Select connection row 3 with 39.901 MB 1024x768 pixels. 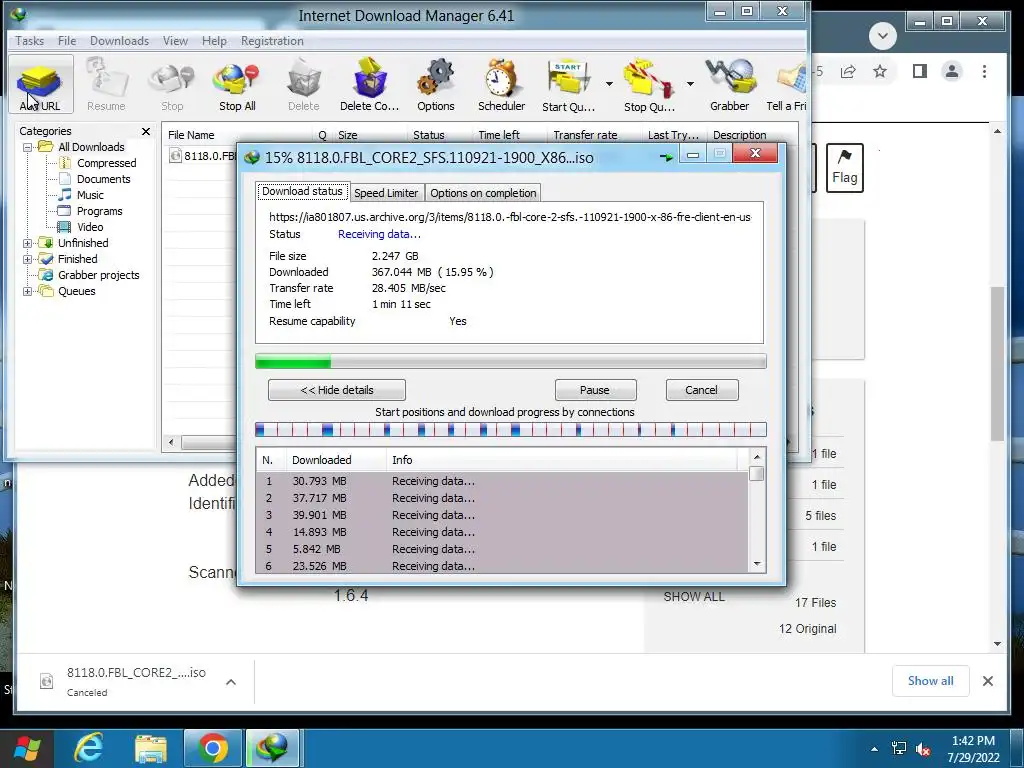point(502,515)
